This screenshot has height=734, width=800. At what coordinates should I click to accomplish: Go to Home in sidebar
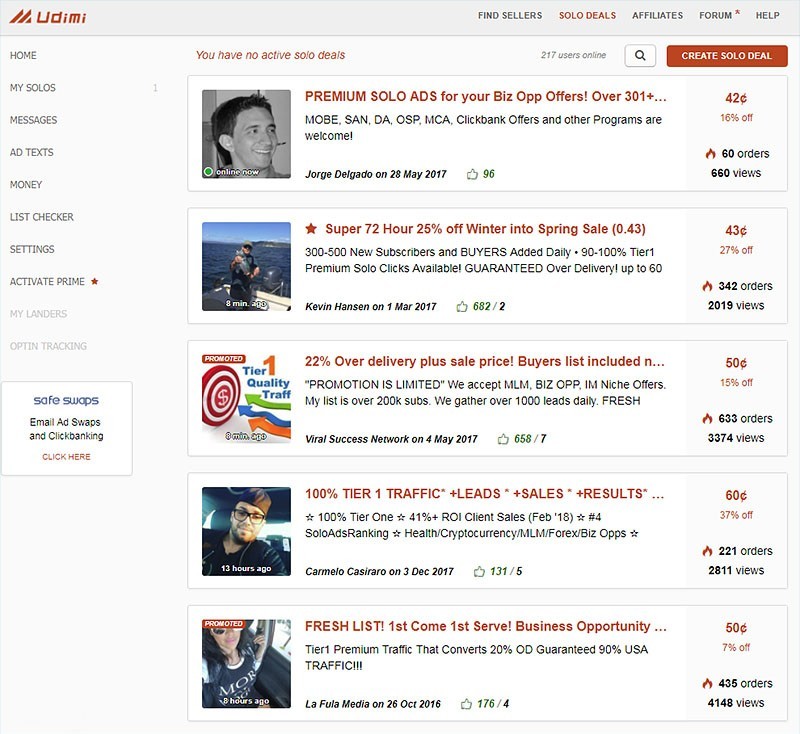coord(23,55)
